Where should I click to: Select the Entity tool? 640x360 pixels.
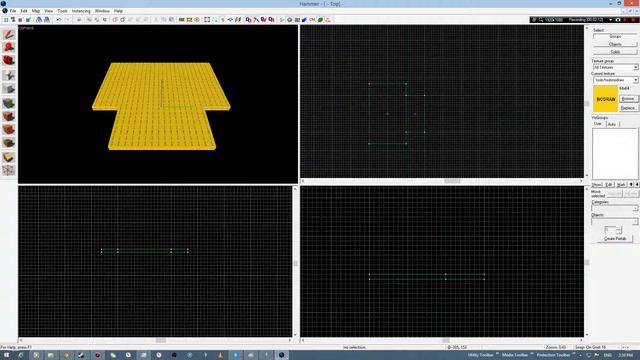point(9,75)
